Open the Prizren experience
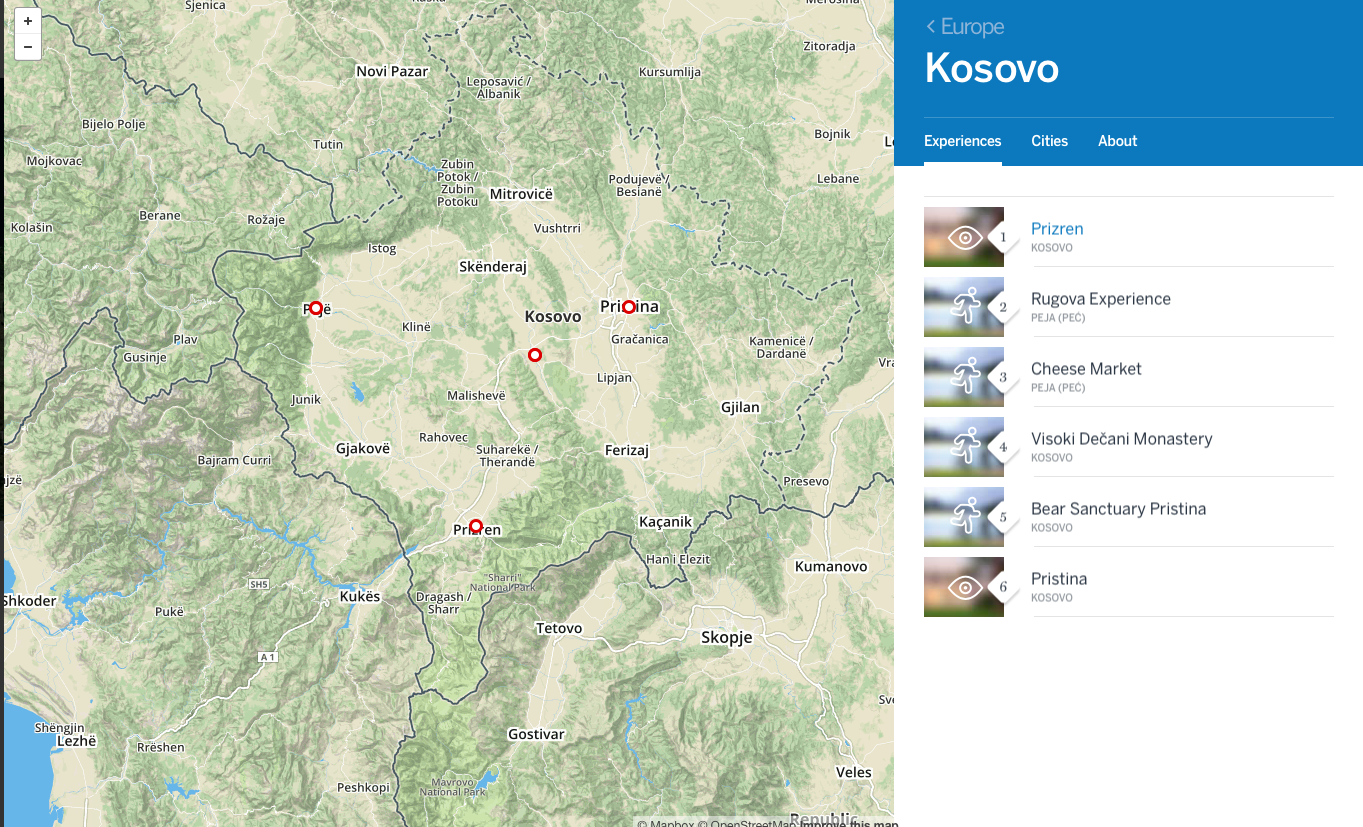Image resolution: width=1363 pixels, height=827 pixels. 1057,229
